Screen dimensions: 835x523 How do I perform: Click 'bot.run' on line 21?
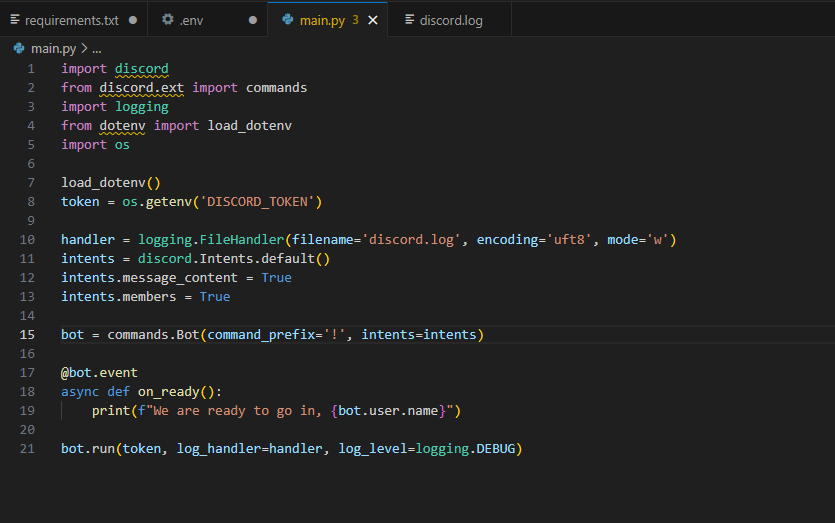(x=88, y=449)
